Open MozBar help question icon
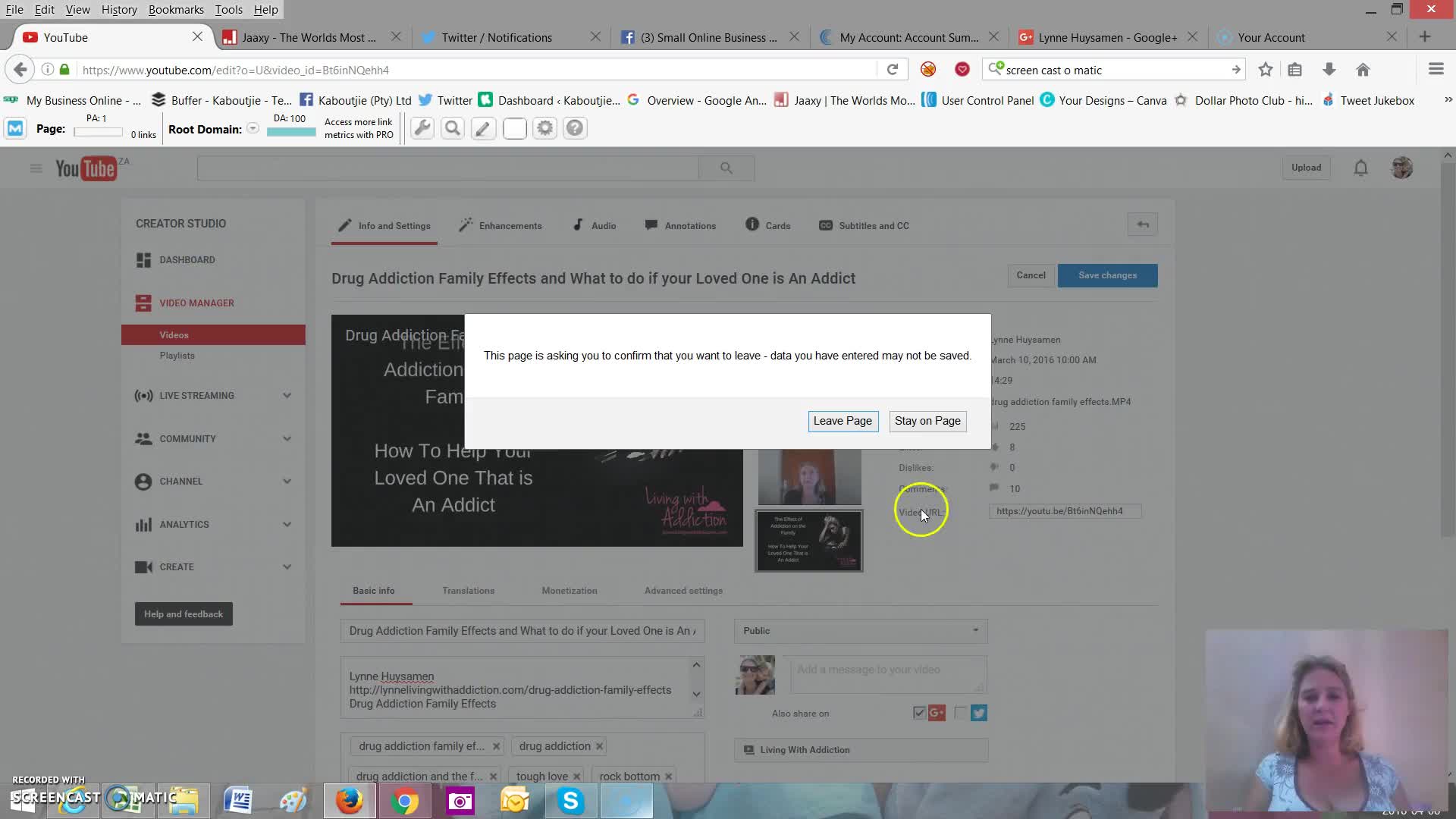Viewport: 1456px width, 819px height. [x=575, y=128]
